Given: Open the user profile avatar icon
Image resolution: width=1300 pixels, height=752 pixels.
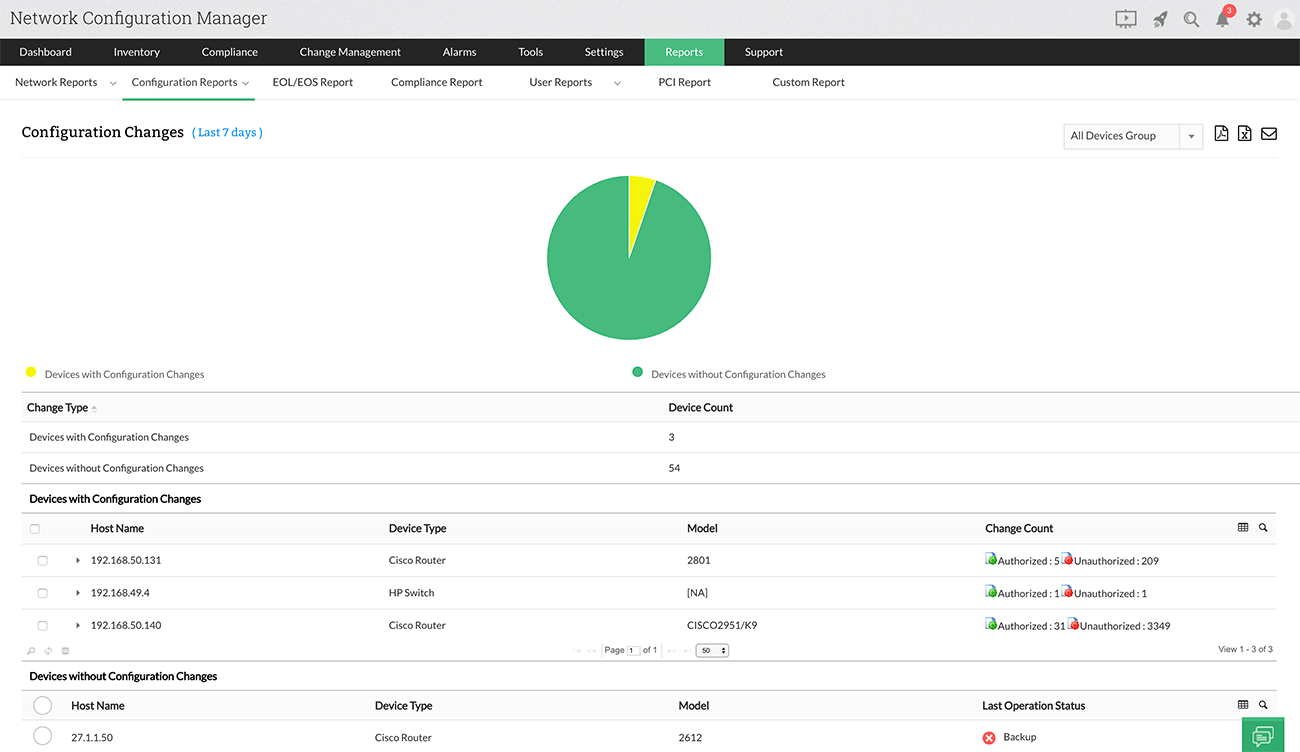Looking at the screenshot, I should coord(1284,18).
